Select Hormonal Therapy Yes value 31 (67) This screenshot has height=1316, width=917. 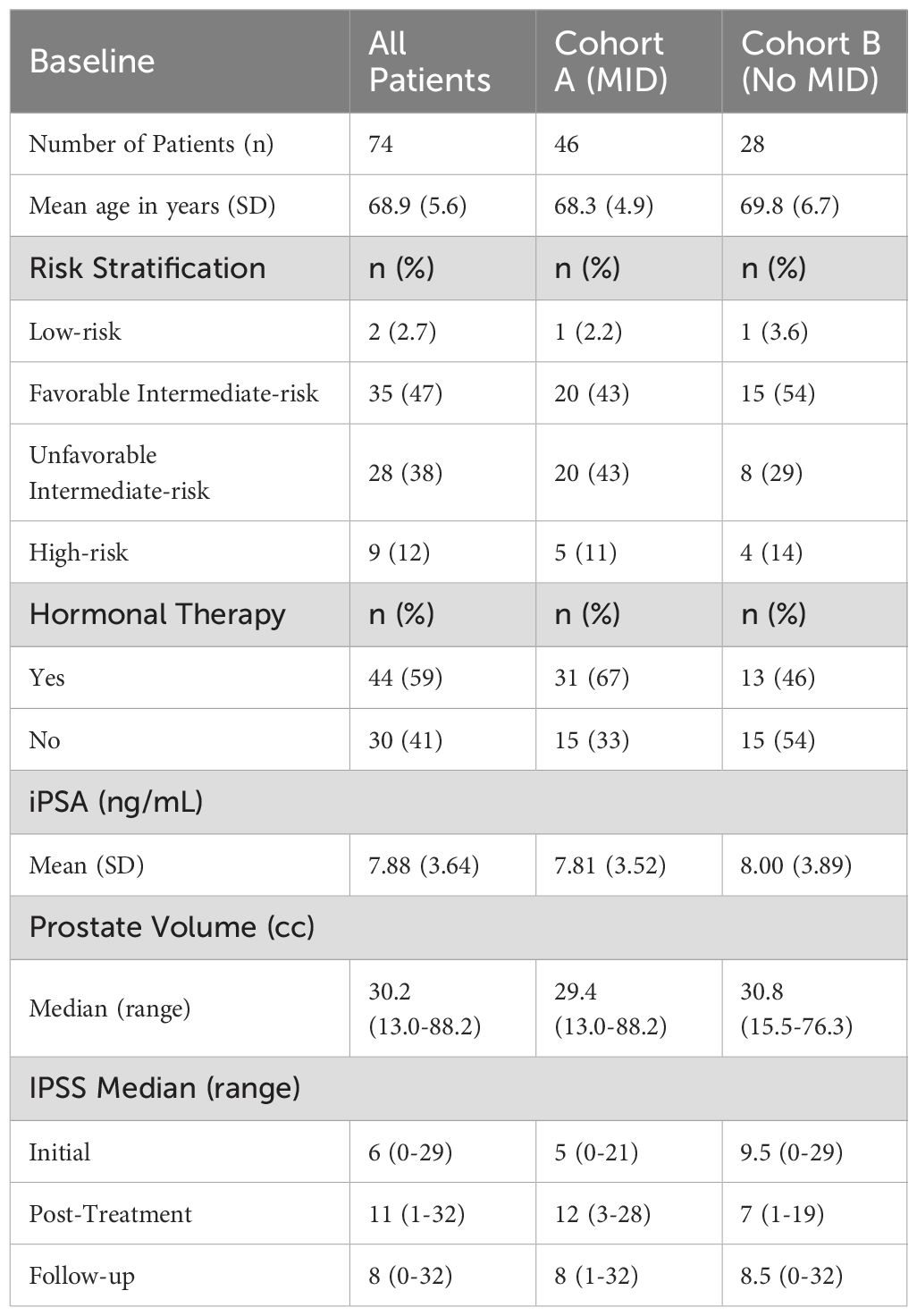pos(592,678)
